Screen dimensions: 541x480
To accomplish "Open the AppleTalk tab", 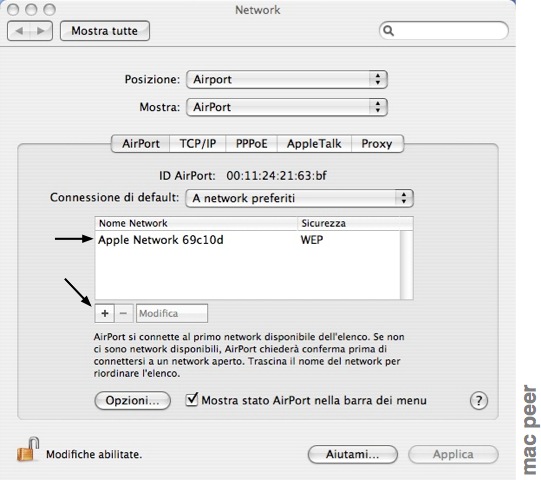I will 314,144.
